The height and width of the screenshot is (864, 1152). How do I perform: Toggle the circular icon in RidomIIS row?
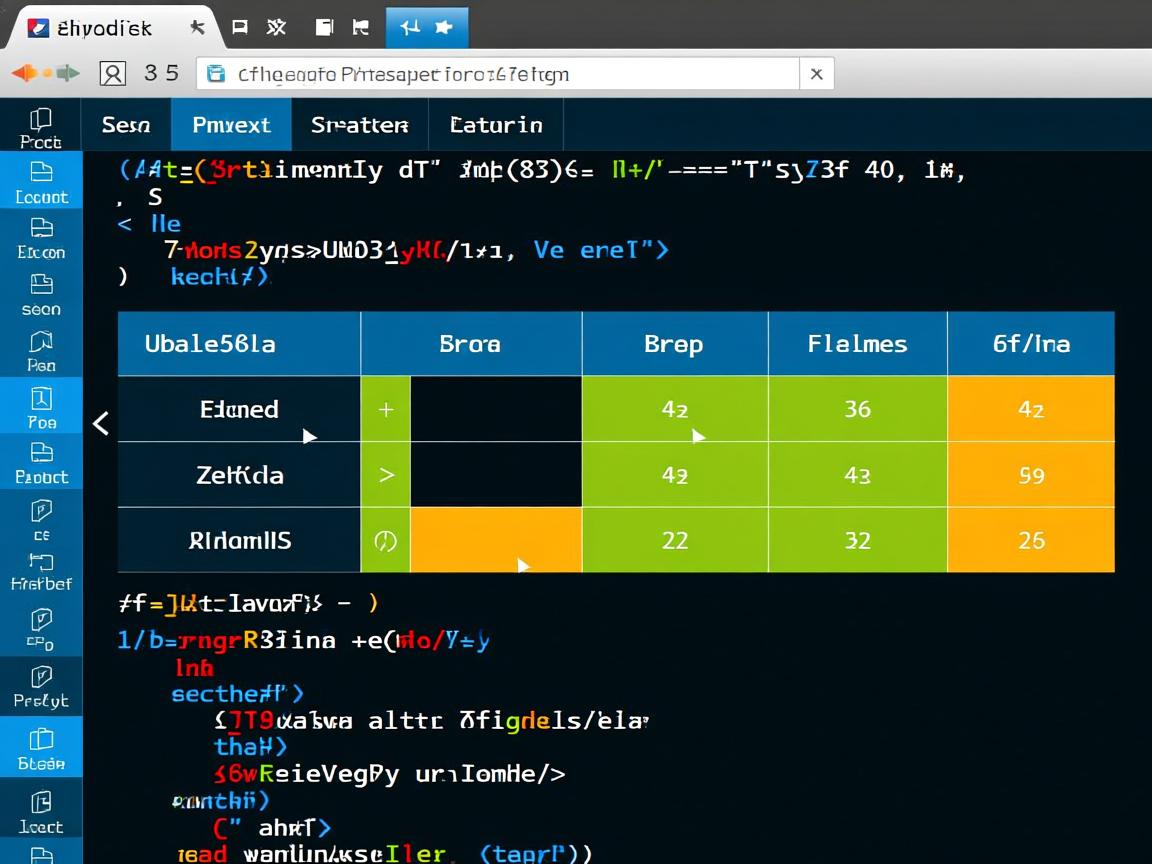click(386, 541)
